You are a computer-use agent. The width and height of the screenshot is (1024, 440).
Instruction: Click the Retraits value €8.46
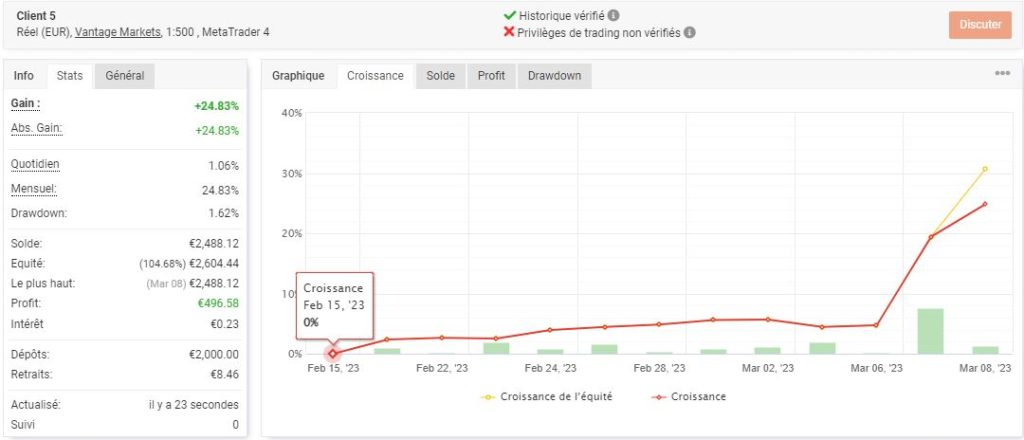pyautogui.click(x=226, y=375)
